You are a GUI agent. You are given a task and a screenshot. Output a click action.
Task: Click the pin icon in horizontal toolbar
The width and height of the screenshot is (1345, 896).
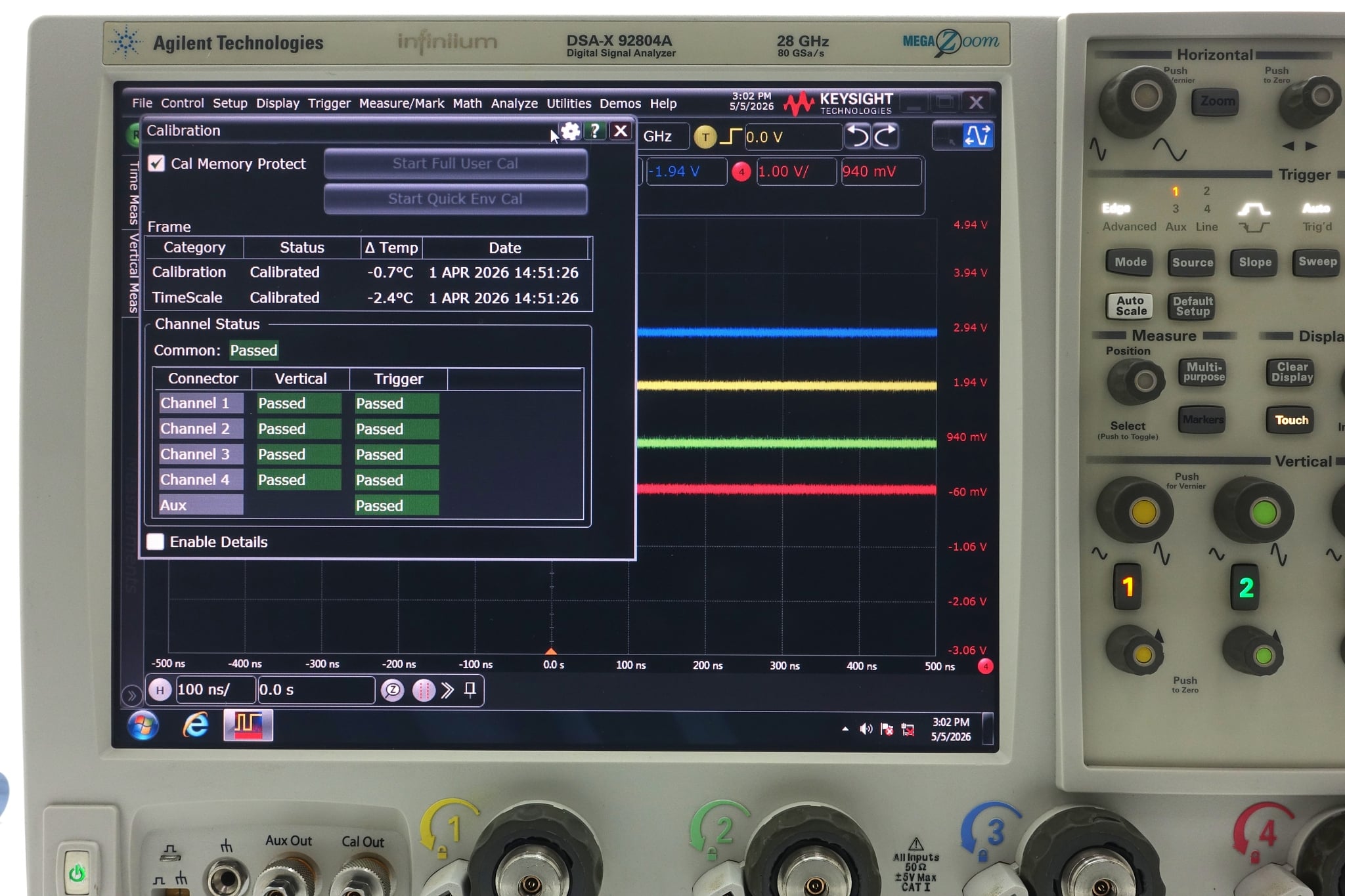[x=470, y=689]
